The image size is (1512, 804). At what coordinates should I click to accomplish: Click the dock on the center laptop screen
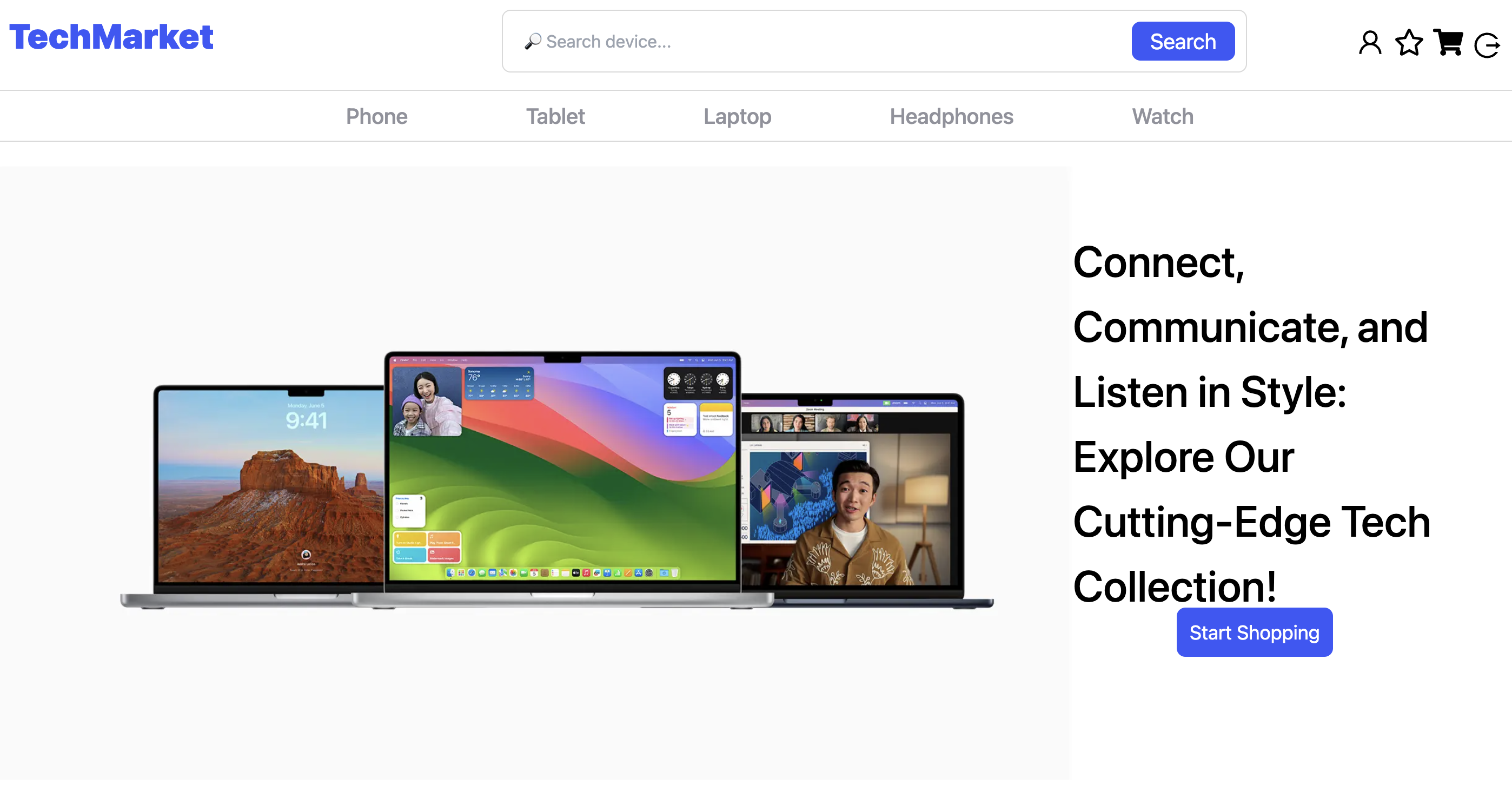click(562, 572)
